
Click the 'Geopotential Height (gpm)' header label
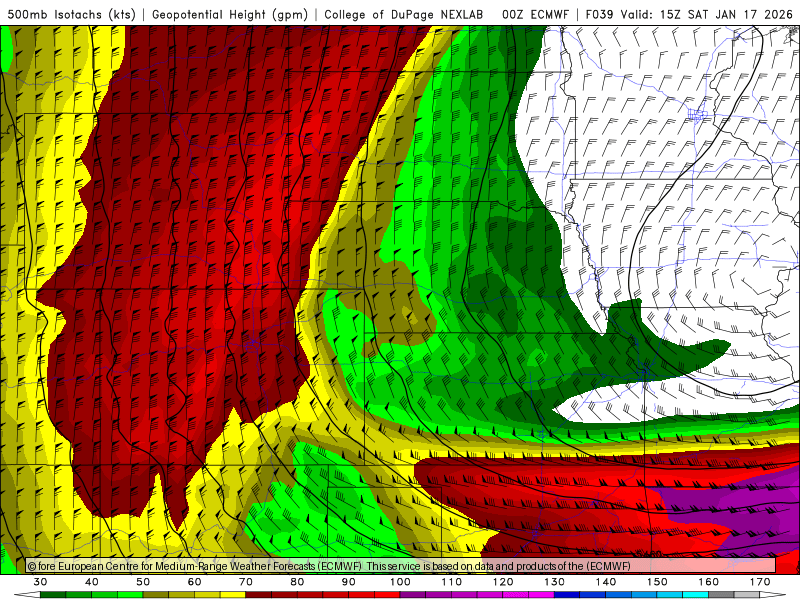coord(230,15)
